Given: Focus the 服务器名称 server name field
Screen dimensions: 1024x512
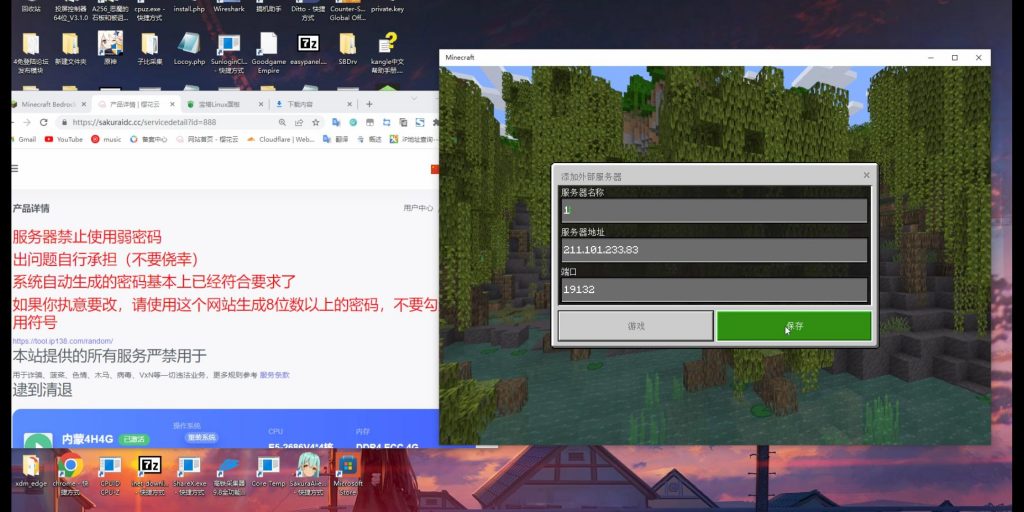Looking at the screenshot, I should [x=714, y=210].
